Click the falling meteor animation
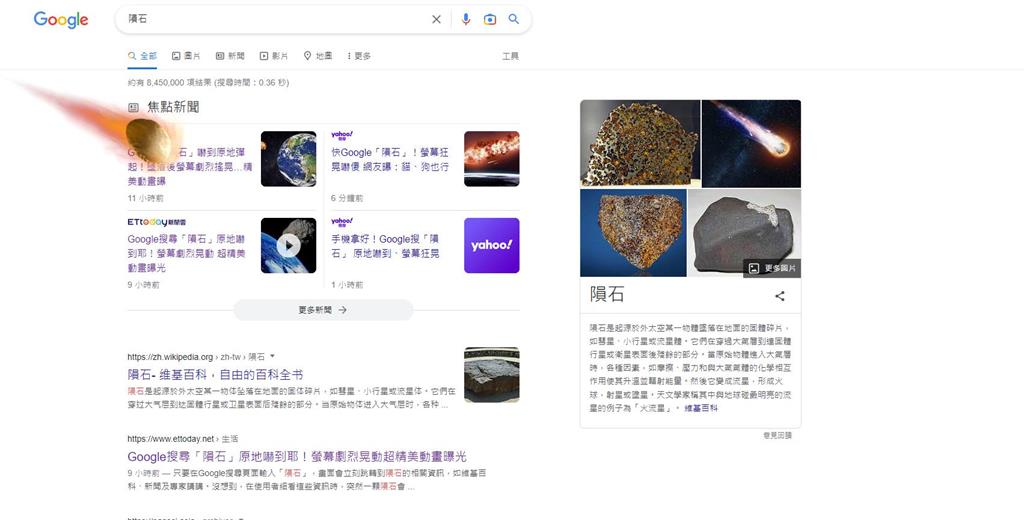This screenshot has width=1024, height=520. pyautogui.click(x=148, y=138)
